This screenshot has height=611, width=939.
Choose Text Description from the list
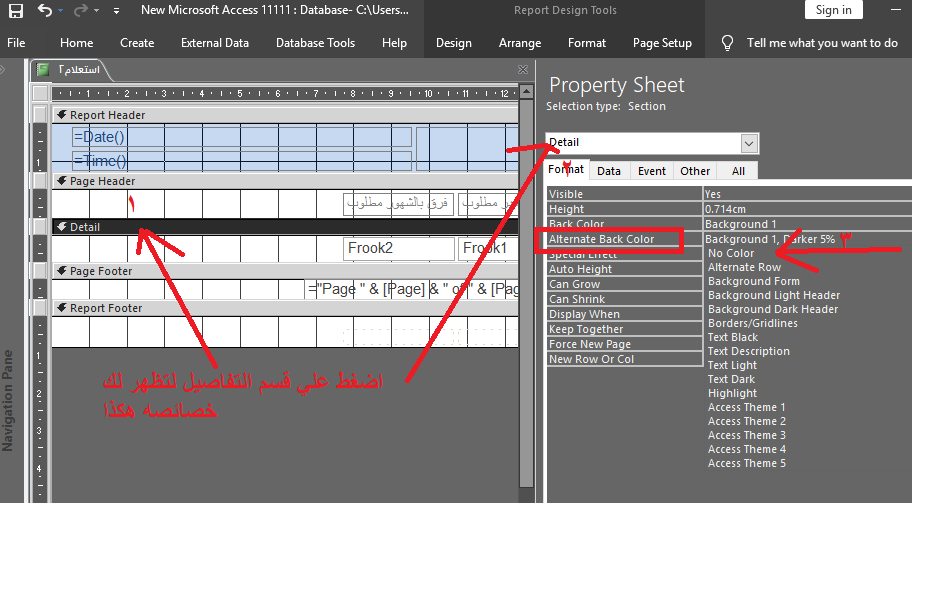(749, 351)
